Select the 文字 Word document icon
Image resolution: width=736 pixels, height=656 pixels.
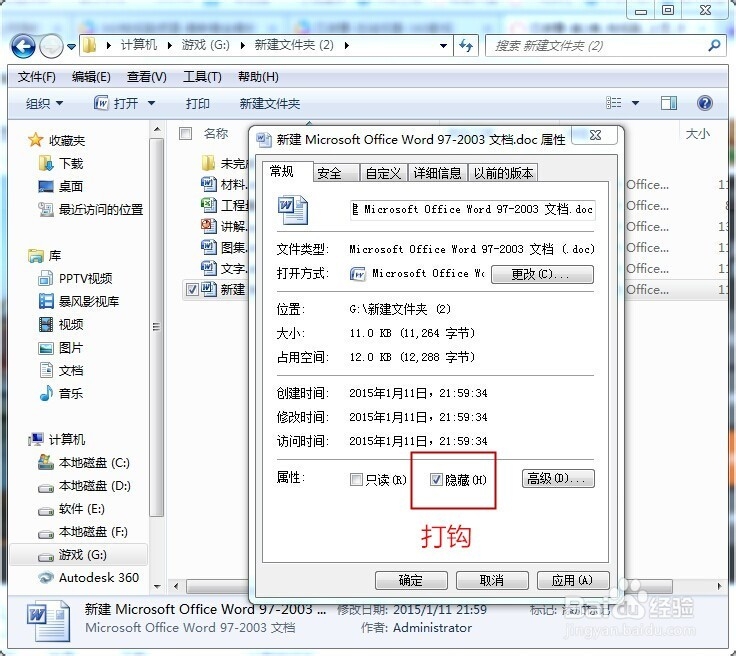209,268
